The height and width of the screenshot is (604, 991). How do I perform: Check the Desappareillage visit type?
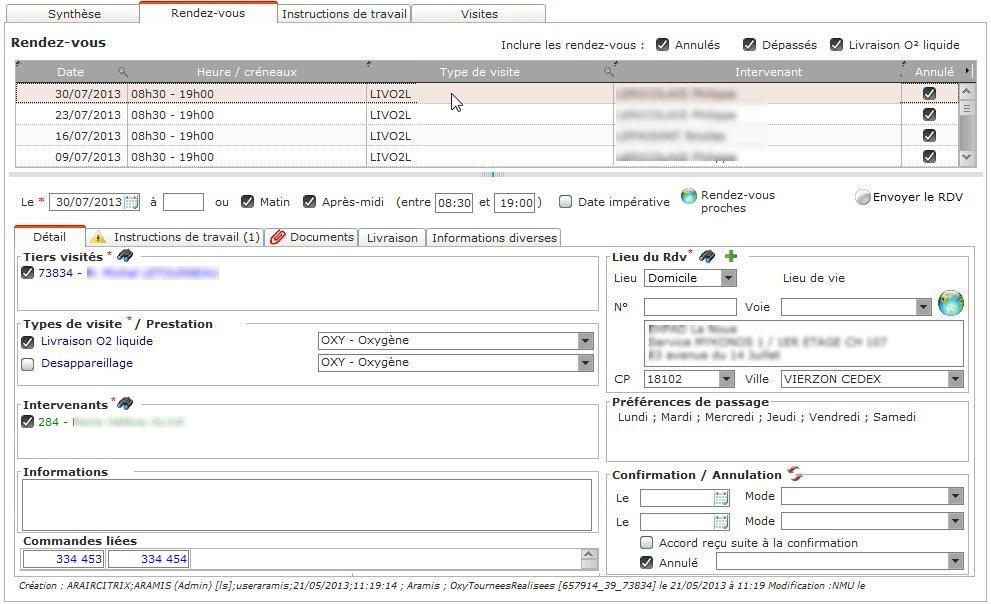click(28, 364)
